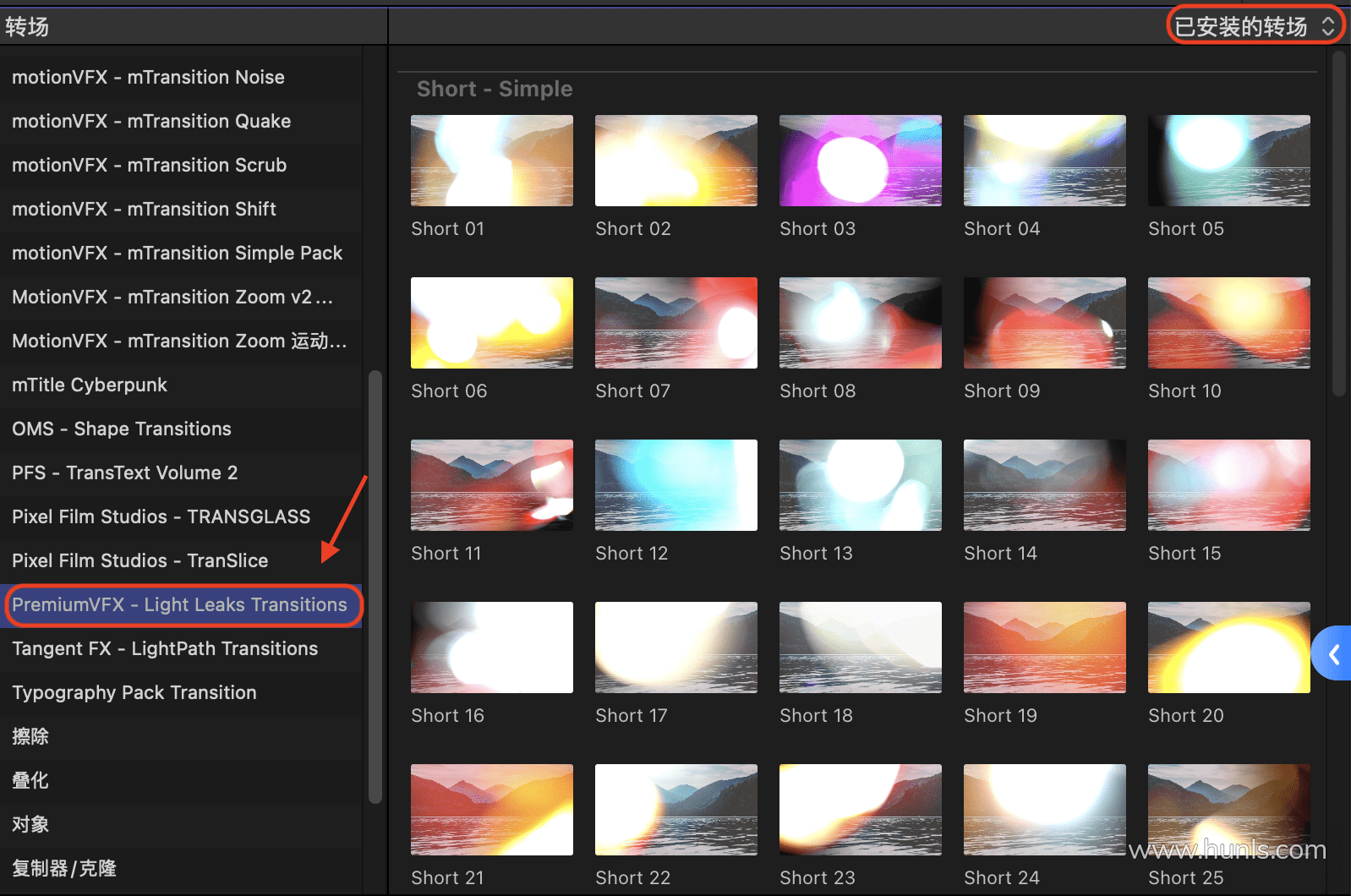Select the Short 05 transition thumbnail

click(1229, 161)
